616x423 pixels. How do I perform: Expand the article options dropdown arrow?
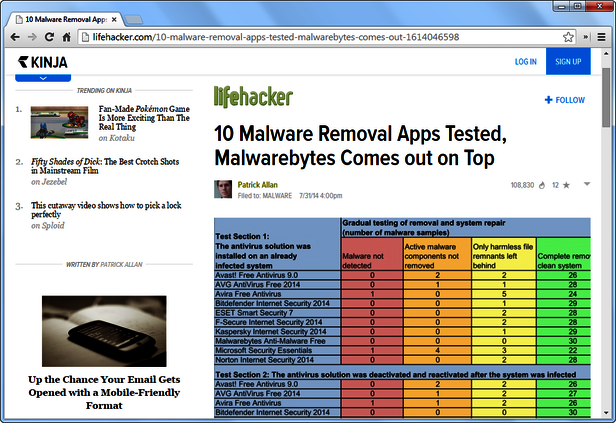[587, 184]
